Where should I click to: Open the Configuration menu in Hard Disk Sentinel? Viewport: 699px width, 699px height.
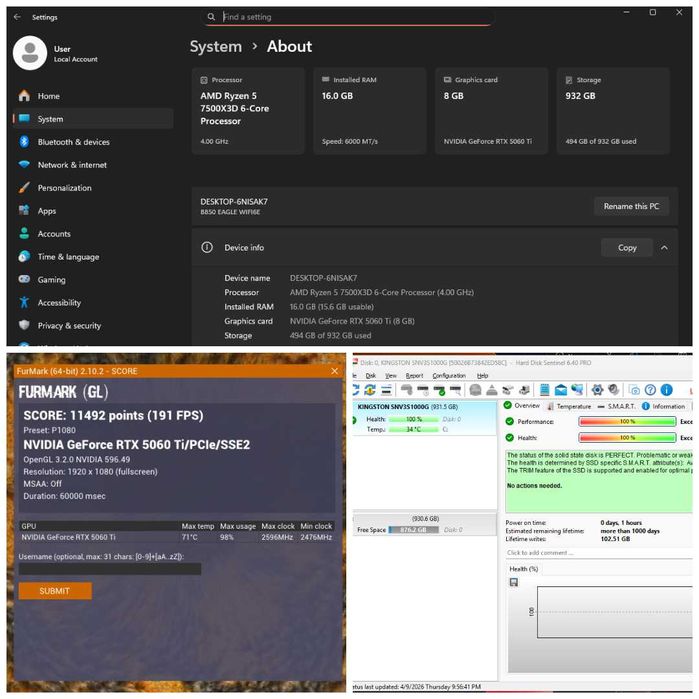pyautogui.click(x=449, y=375)
